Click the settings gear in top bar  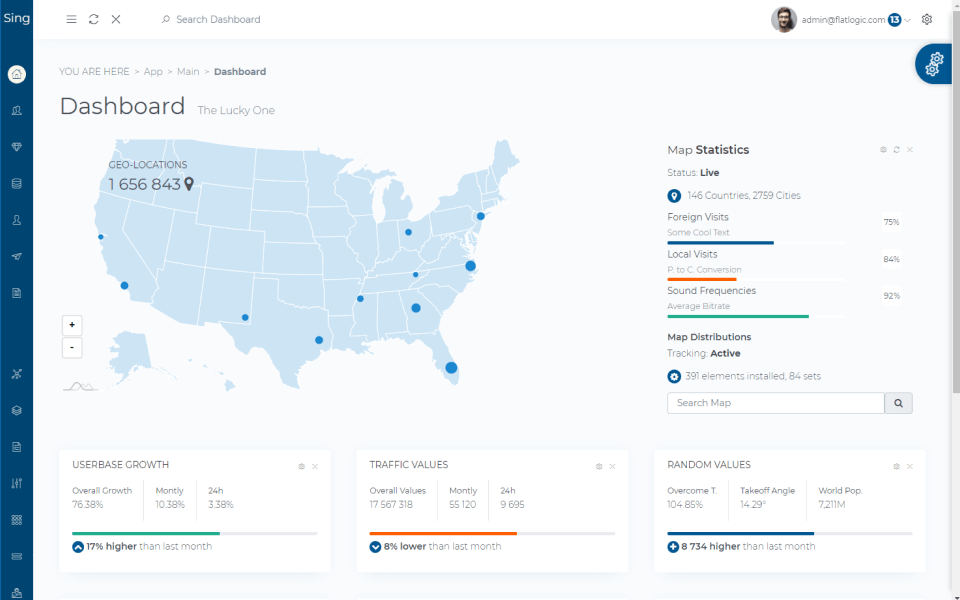click(927, 19)
